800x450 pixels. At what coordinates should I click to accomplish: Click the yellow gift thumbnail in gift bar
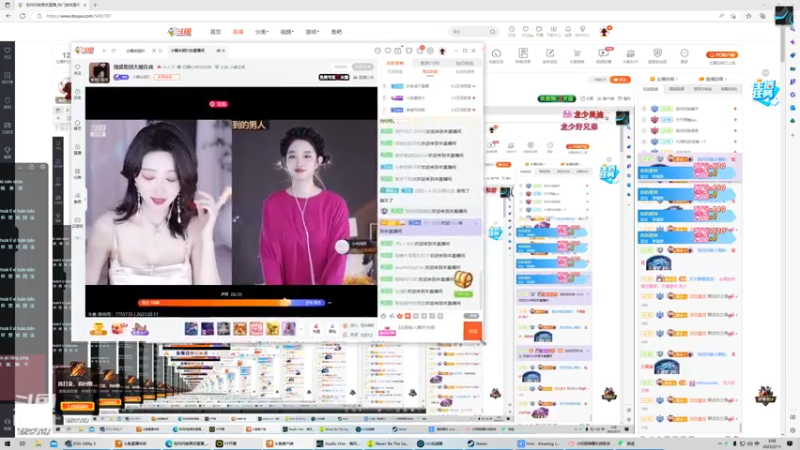[x=272, y=329]
